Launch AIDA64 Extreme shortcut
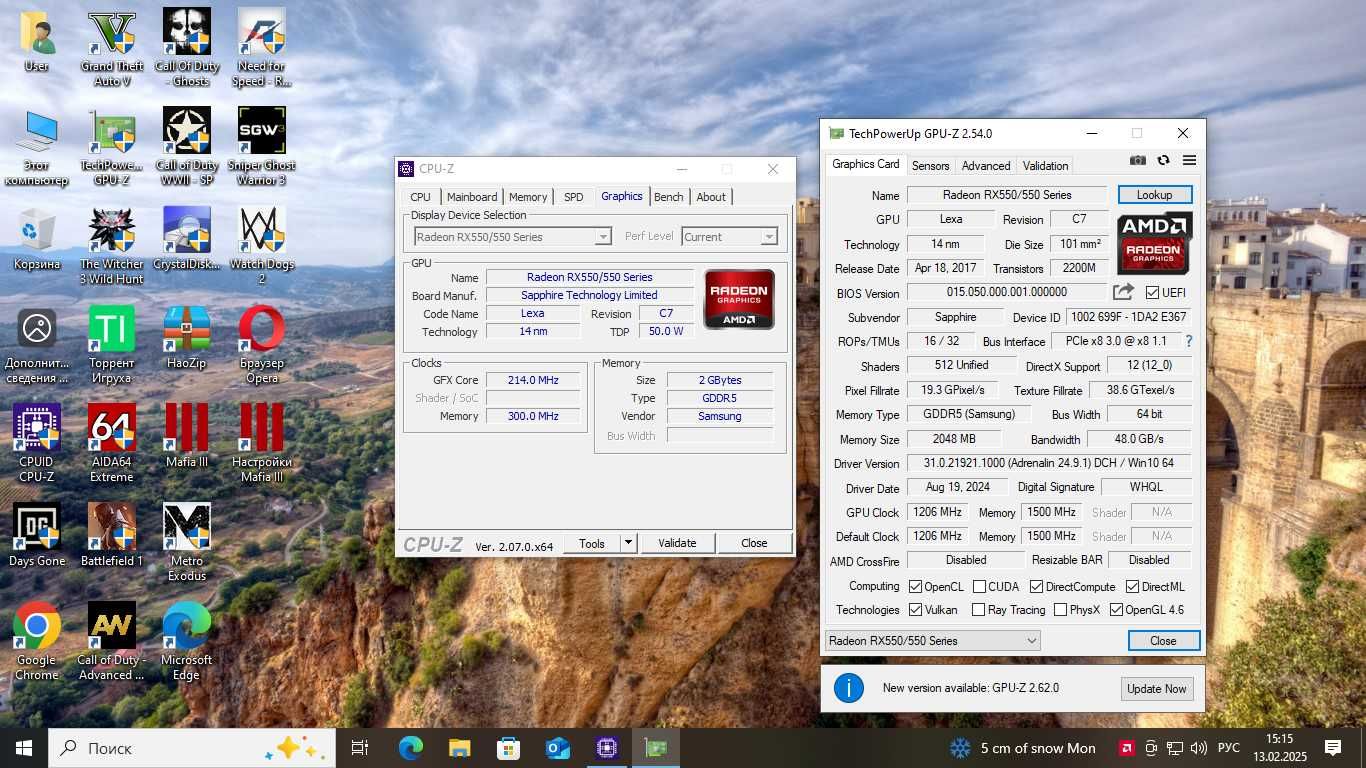The image size is (1366, 768). click(x=112, y=443)
